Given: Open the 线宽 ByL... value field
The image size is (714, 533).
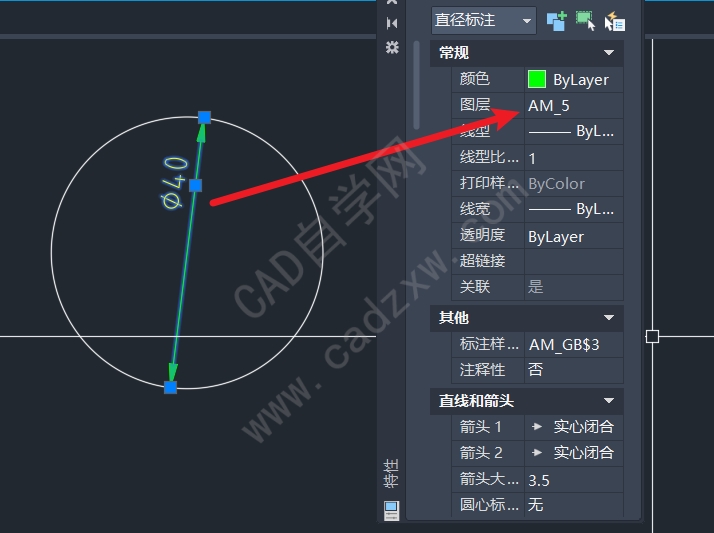Looking at the screenshot, I should click(574, 209).
